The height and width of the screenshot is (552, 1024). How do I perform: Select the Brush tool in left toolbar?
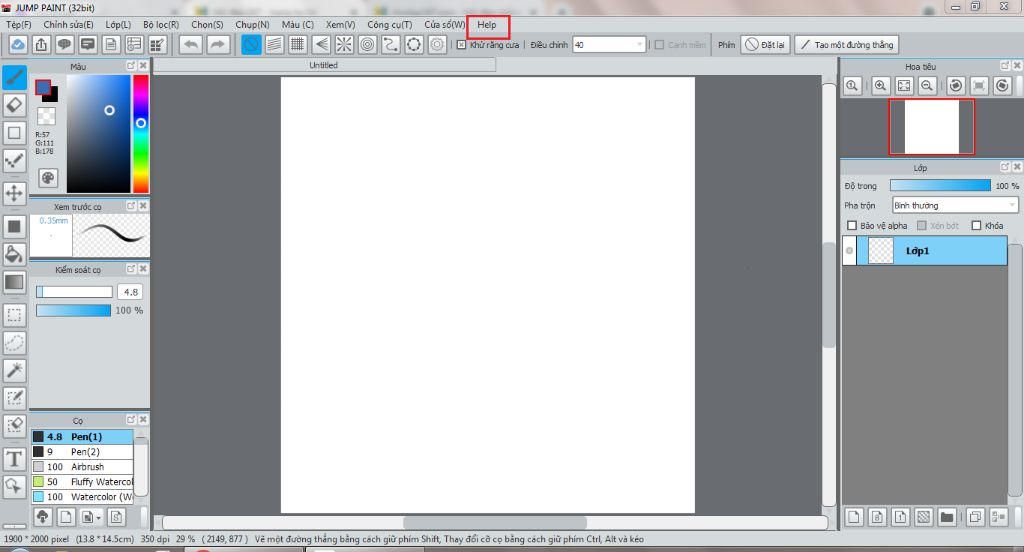click(x=14, y=77)
